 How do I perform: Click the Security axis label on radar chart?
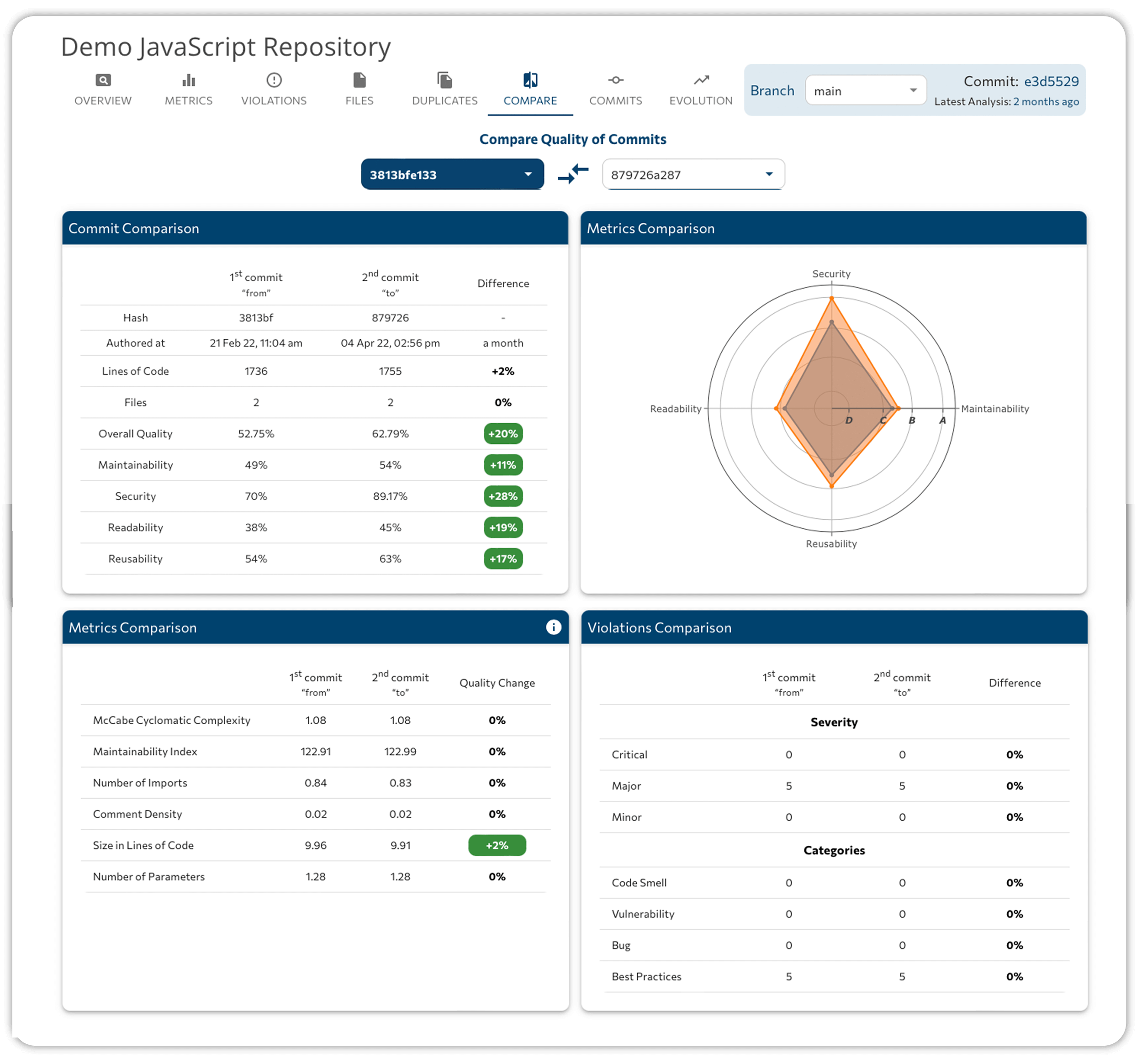(831, 274)
